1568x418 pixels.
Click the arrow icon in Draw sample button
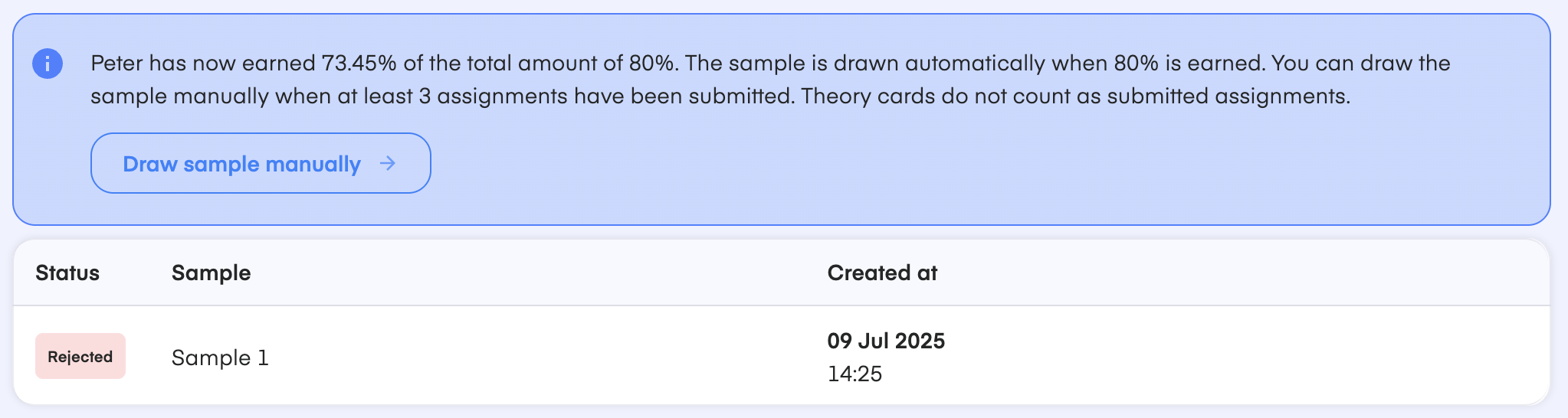(x=388, y=163)
